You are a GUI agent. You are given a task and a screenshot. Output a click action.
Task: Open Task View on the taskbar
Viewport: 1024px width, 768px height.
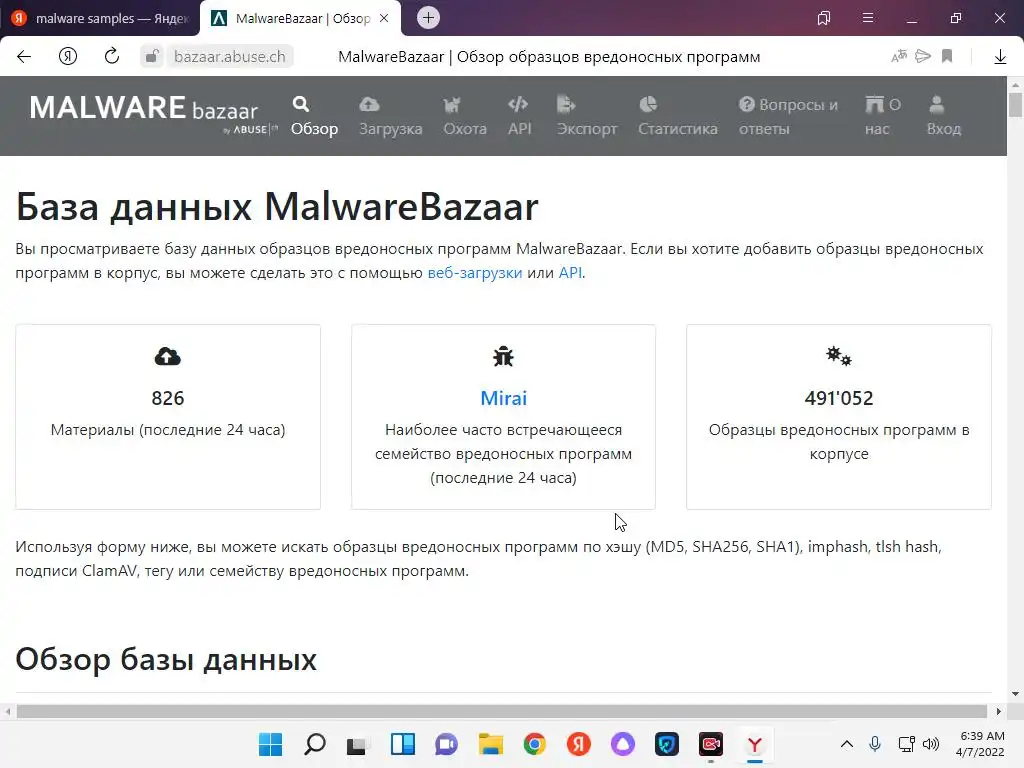359,744
